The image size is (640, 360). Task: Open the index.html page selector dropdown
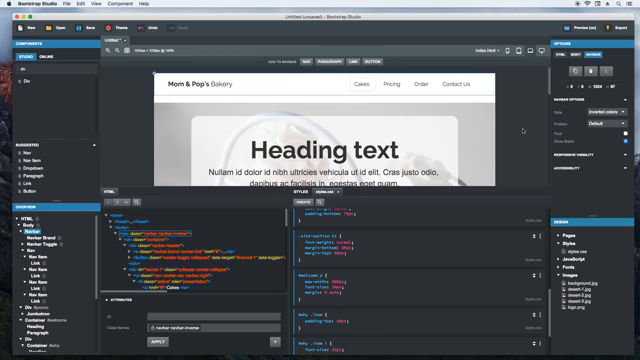click(487, 51)
